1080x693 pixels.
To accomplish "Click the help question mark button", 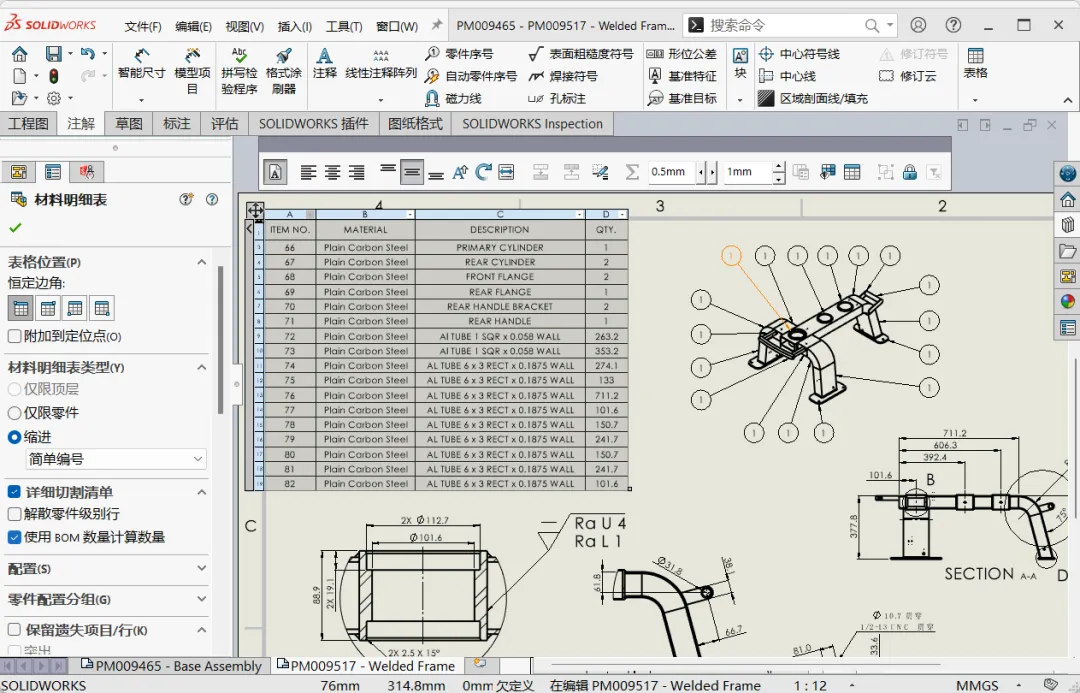I will click(x=953, y=25).
